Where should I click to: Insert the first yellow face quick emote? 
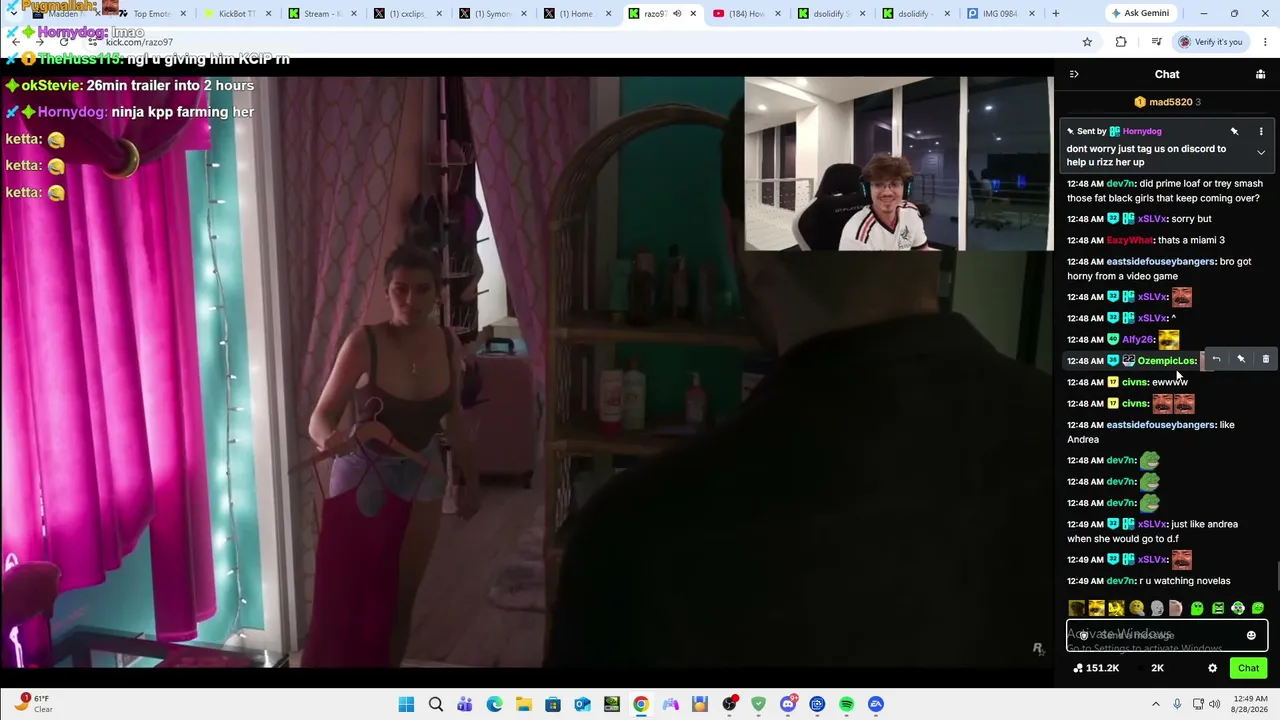pos(1076,608)
